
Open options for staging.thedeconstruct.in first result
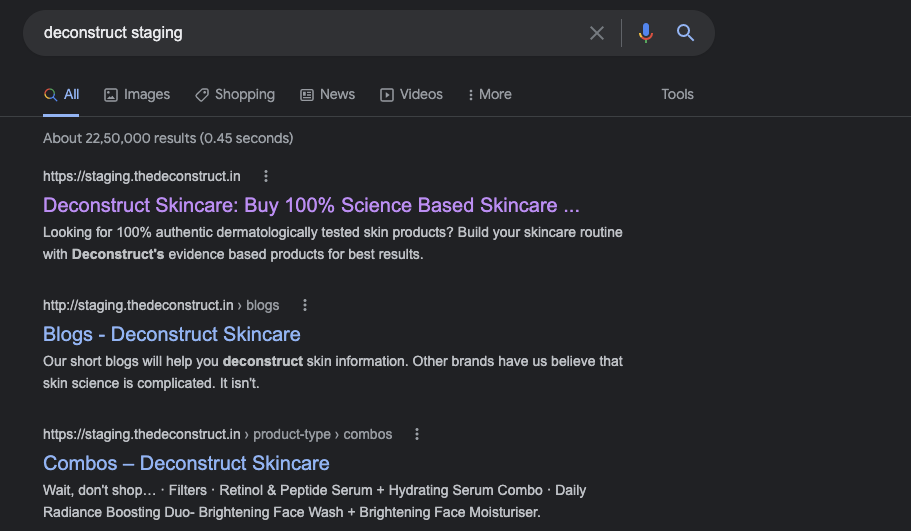266,176
